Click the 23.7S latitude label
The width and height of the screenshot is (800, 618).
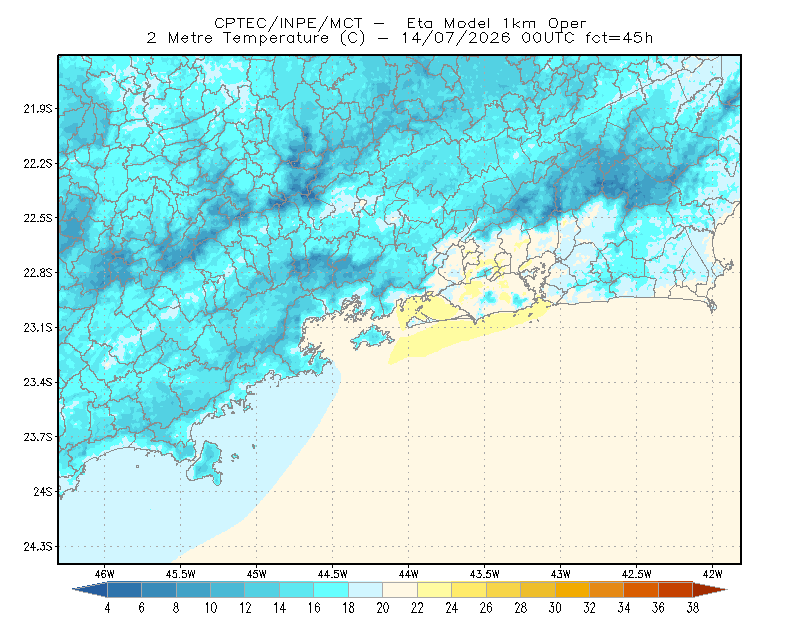tap(38, 437)
